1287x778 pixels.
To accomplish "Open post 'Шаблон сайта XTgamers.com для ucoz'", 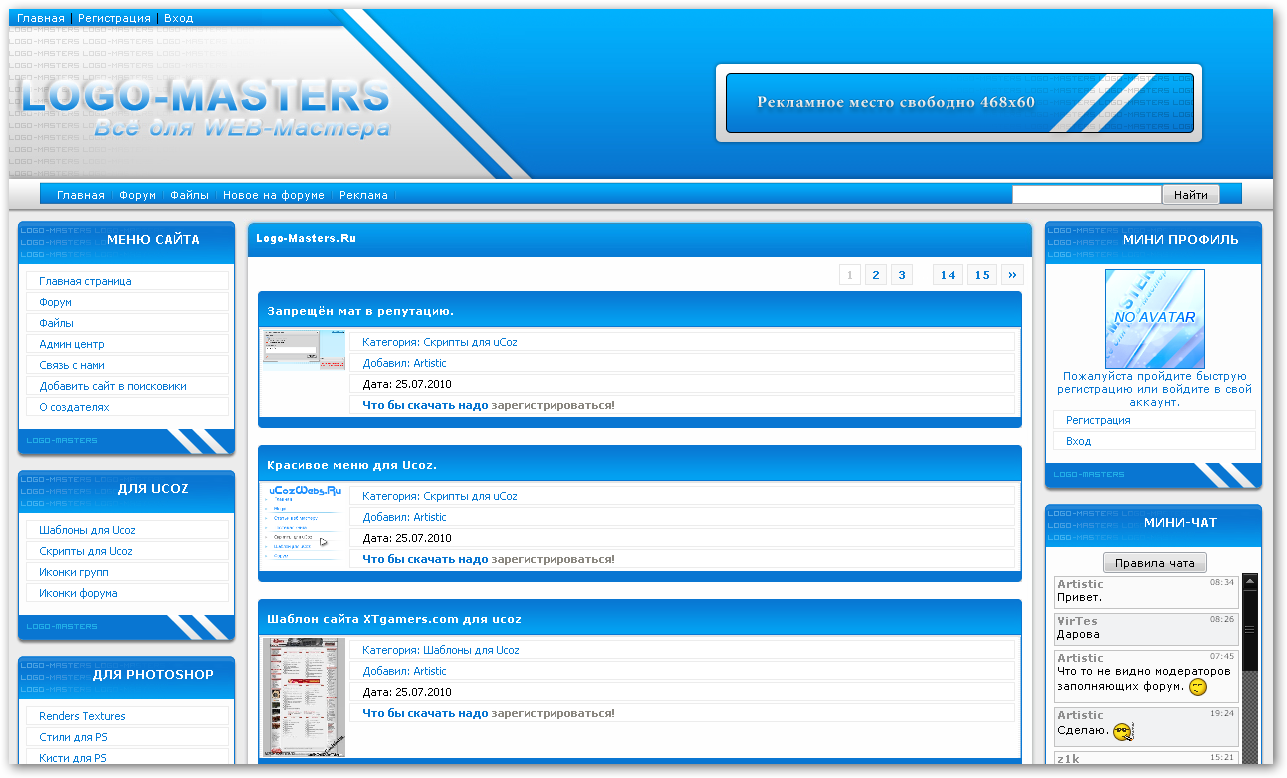I will tap(394, 619).
